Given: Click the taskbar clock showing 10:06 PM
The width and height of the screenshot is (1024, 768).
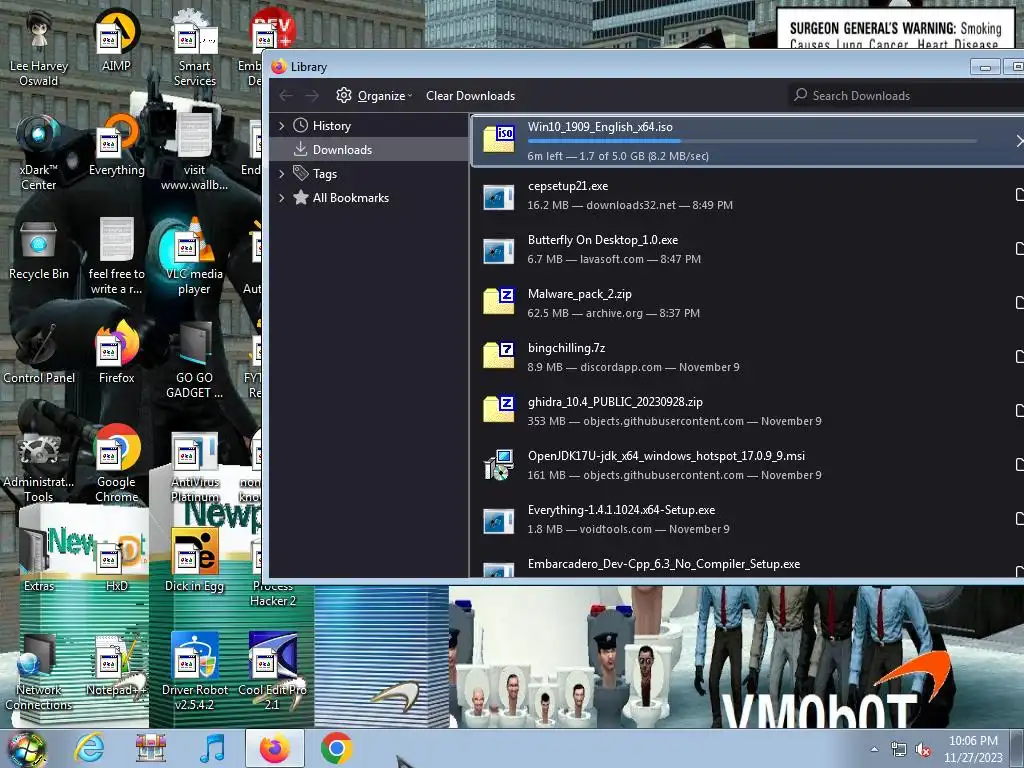Looking at the screenshot, I should coord(973,749).
